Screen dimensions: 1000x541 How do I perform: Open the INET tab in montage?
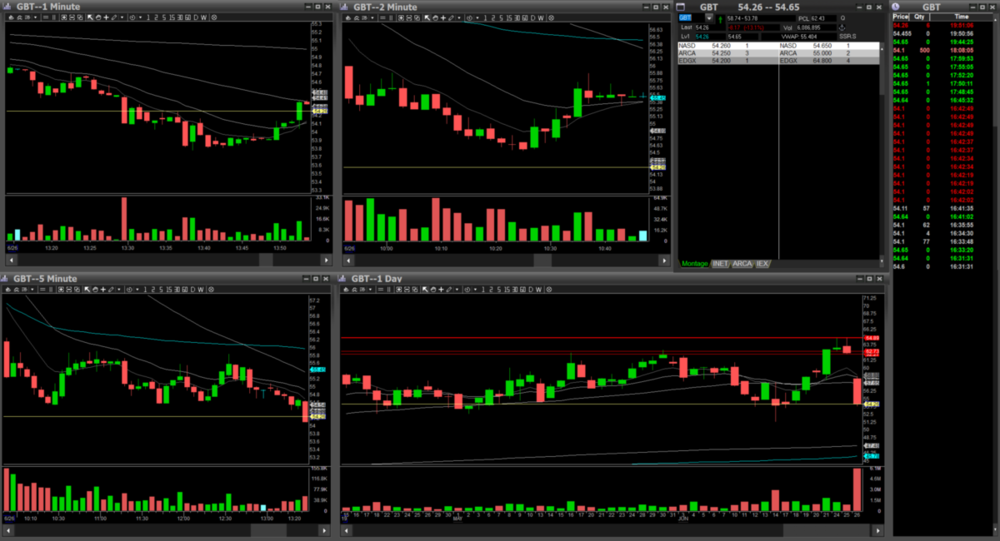pos(719,264)
